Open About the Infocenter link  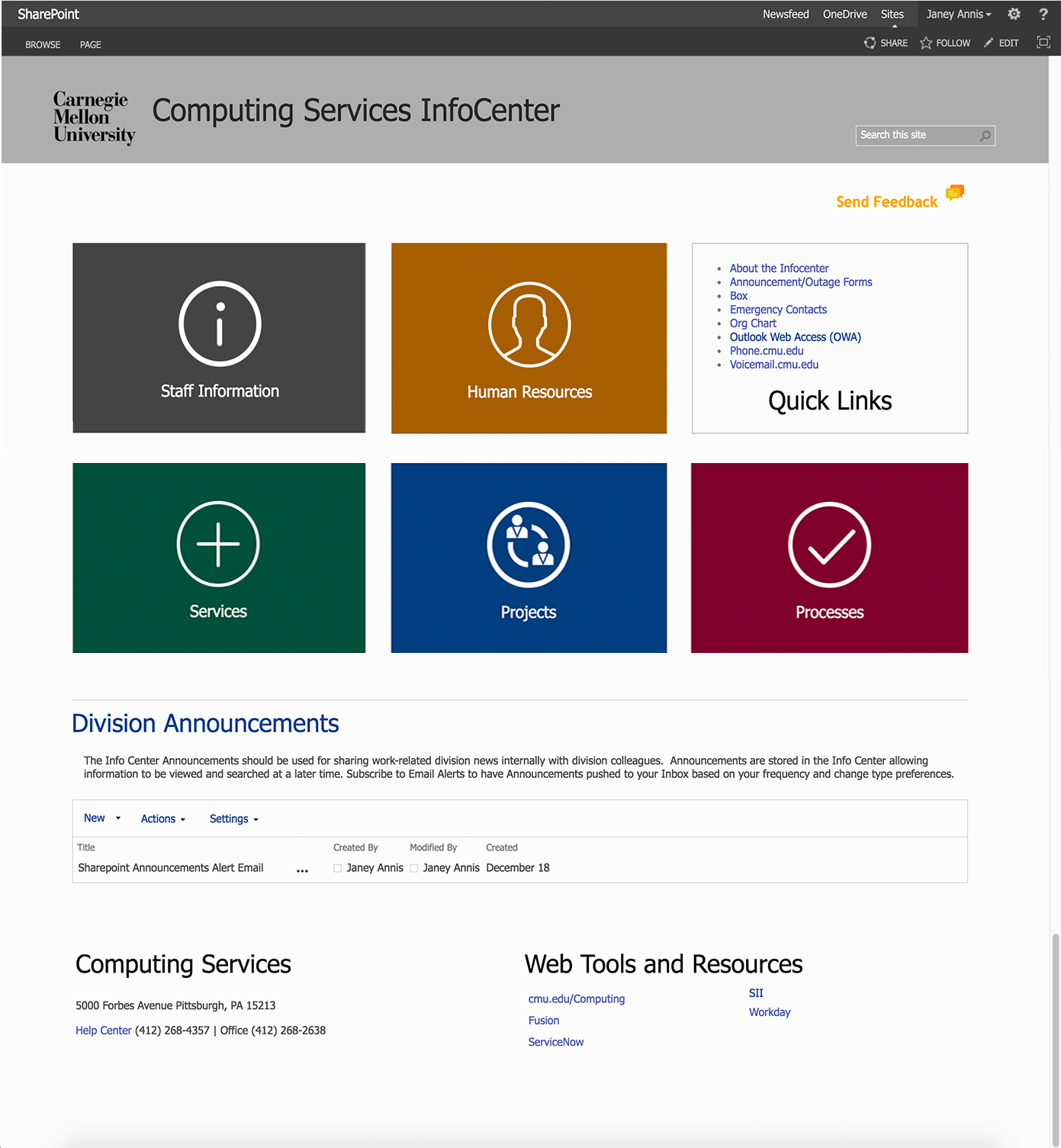pos(779,268)
